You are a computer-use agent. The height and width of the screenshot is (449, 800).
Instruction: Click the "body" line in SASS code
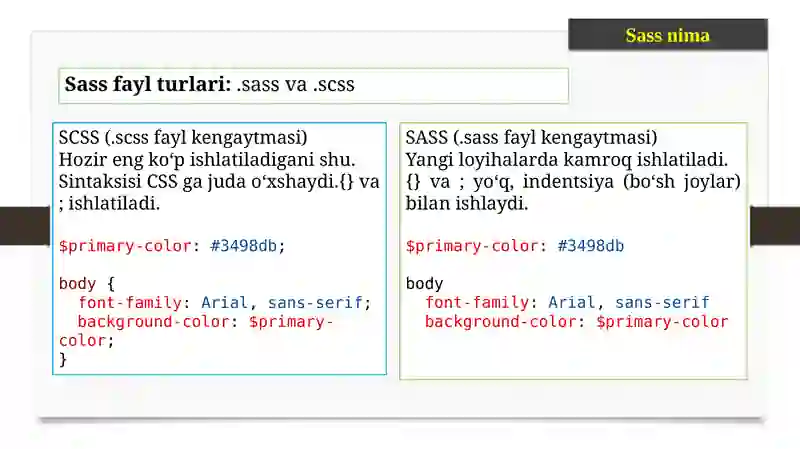click(424, 284)
